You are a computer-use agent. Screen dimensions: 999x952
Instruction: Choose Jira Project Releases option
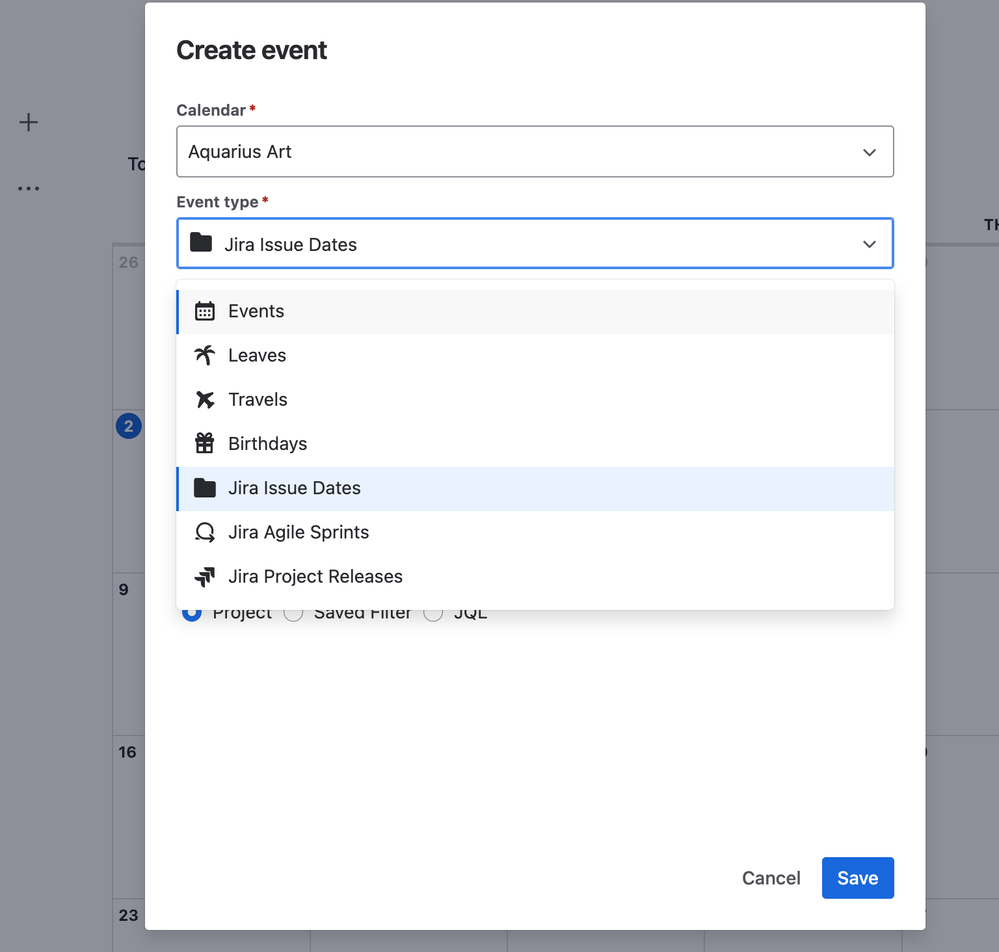point(535,577)
